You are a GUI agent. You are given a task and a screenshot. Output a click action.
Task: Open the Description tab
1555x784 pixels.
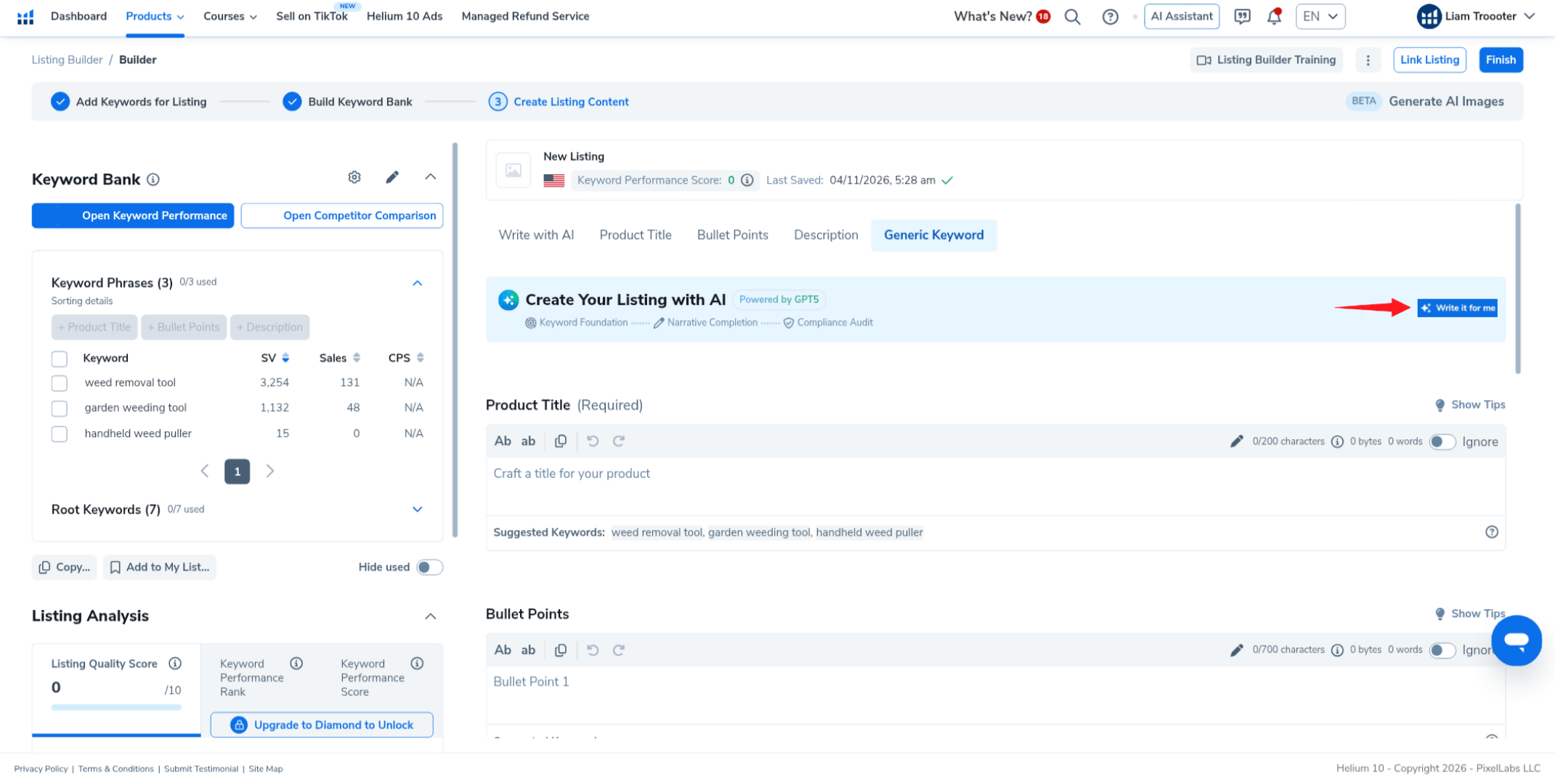[x=825, y=234]
